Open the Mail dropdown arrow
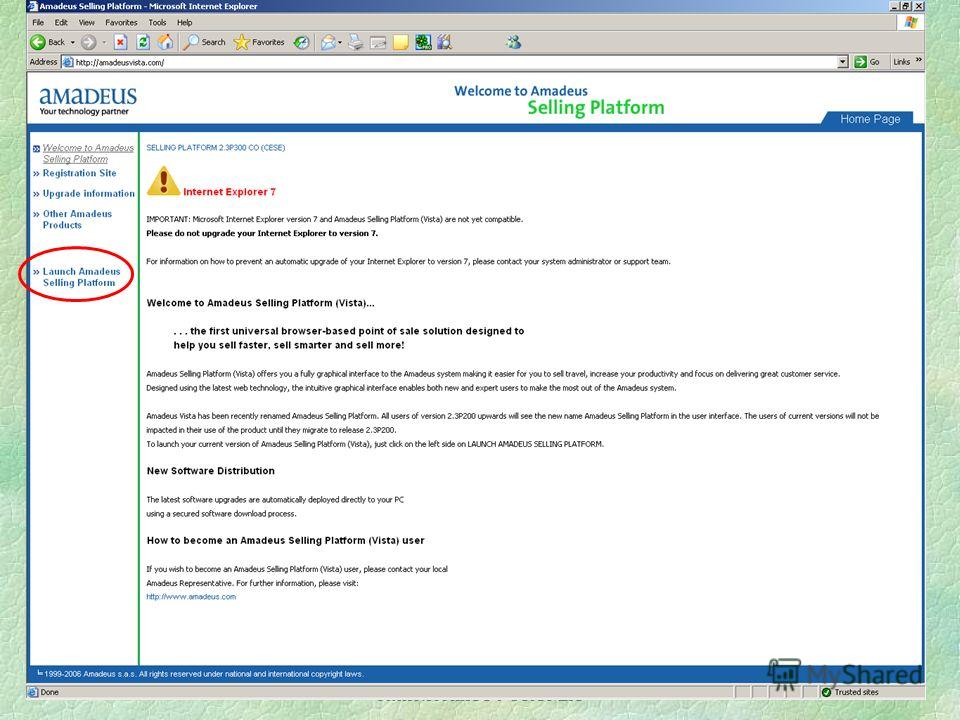This screenshot has width=960, height=720. (x=340, y=42)
